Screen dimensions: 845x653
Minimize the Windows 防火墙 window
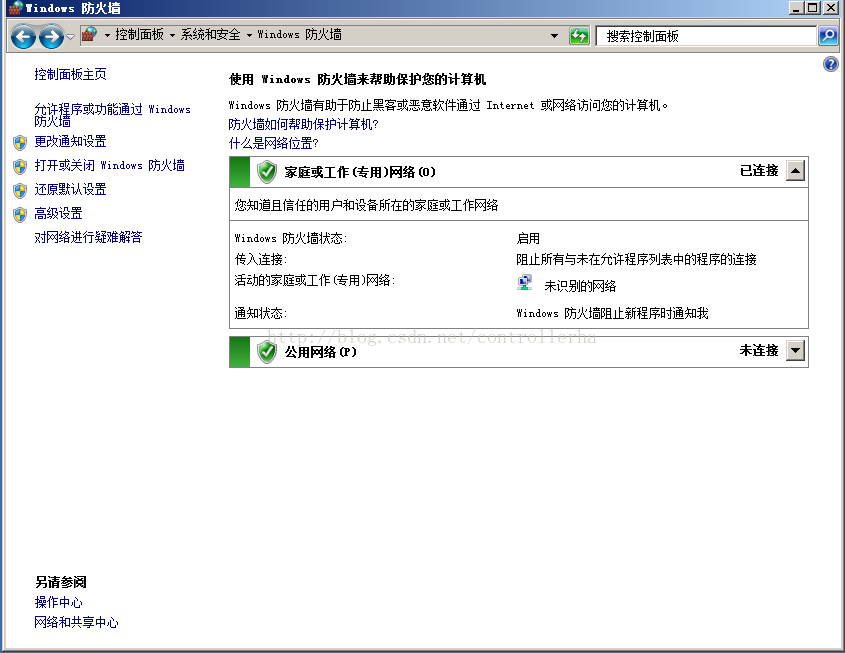[x=796, y=8]
